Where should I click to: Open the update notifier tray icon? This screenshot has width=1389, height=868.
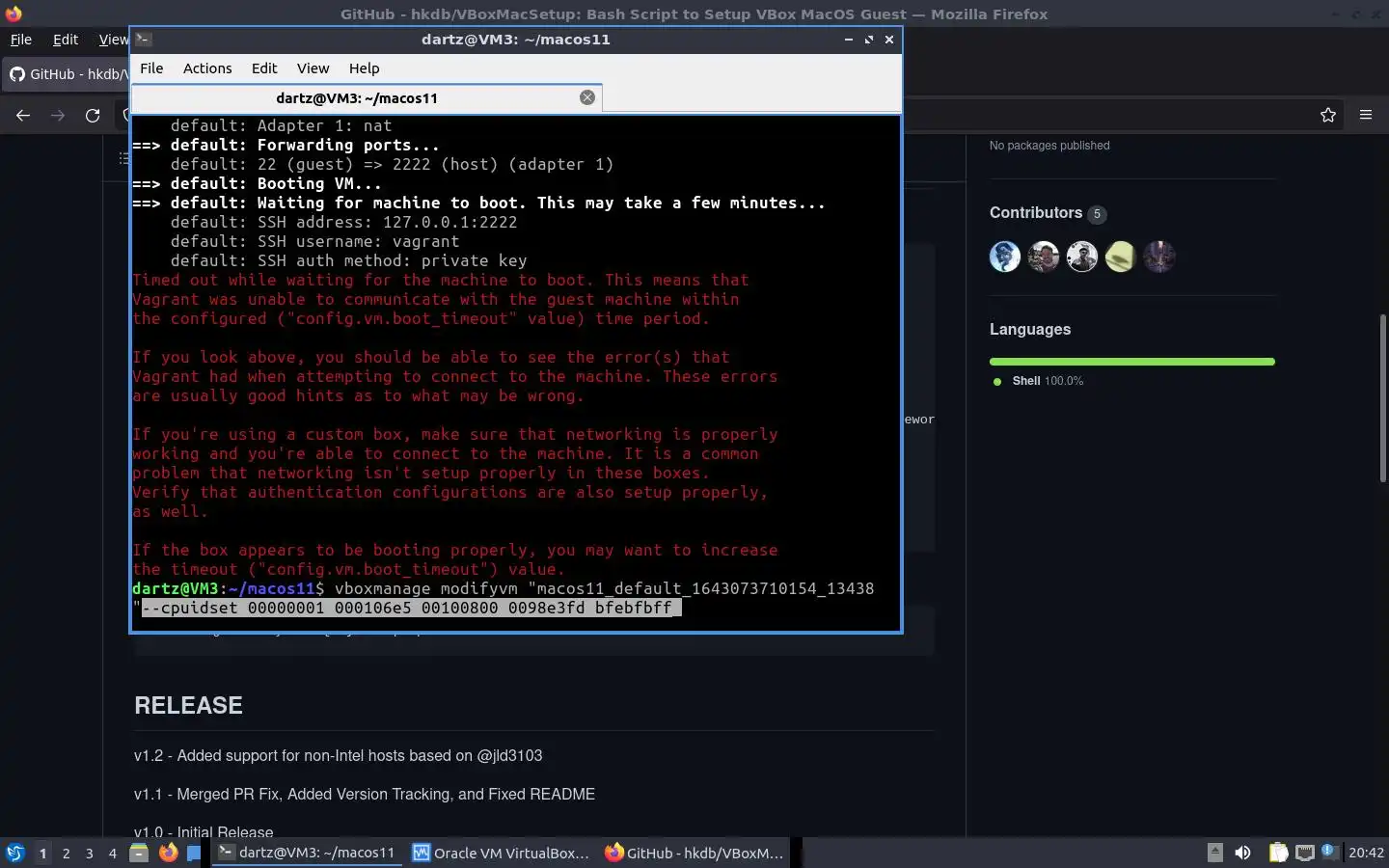[x=1329, y=851]
